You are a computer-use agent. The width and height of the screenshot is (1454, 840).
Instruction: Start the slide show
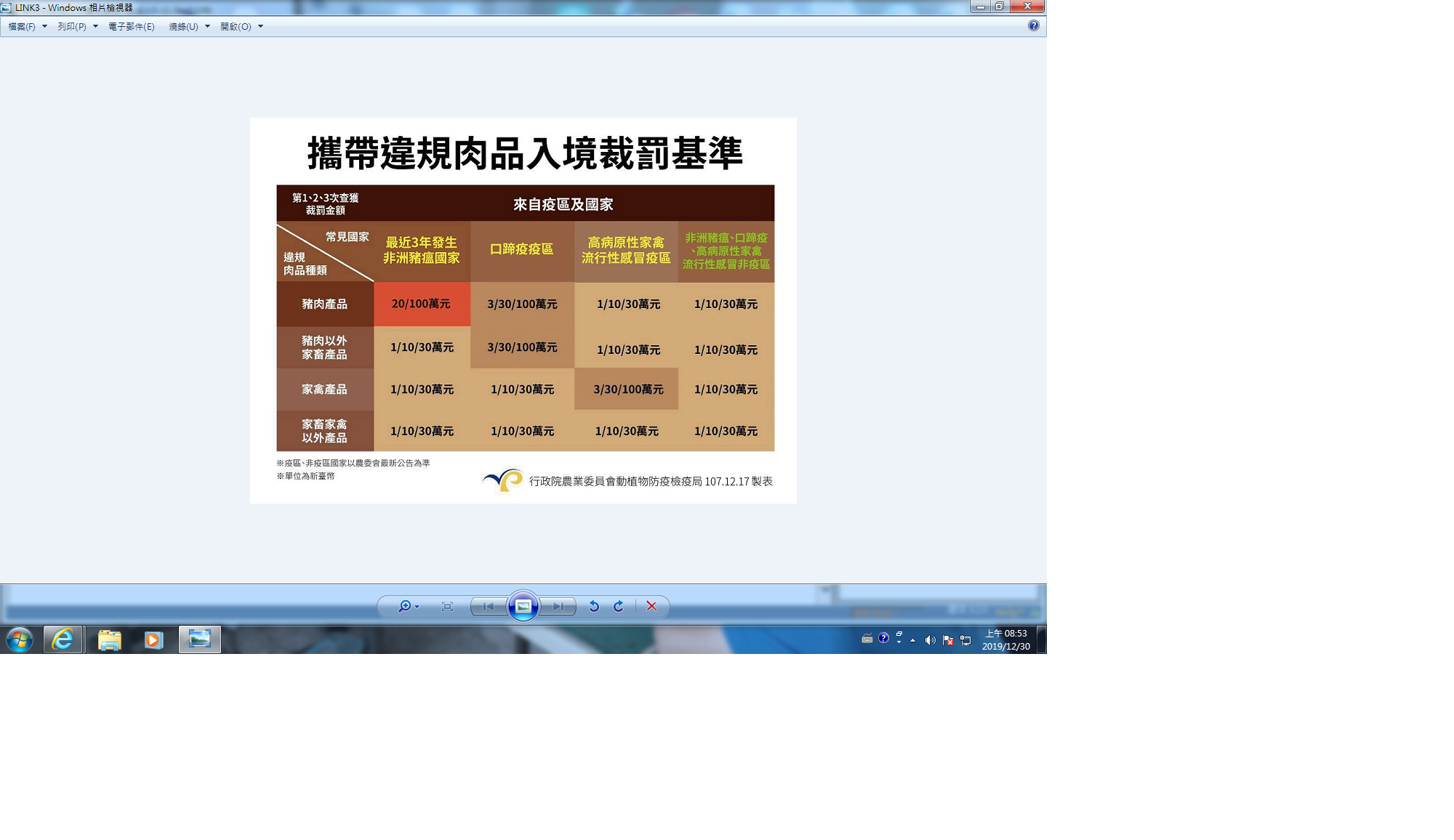[523, 606]
